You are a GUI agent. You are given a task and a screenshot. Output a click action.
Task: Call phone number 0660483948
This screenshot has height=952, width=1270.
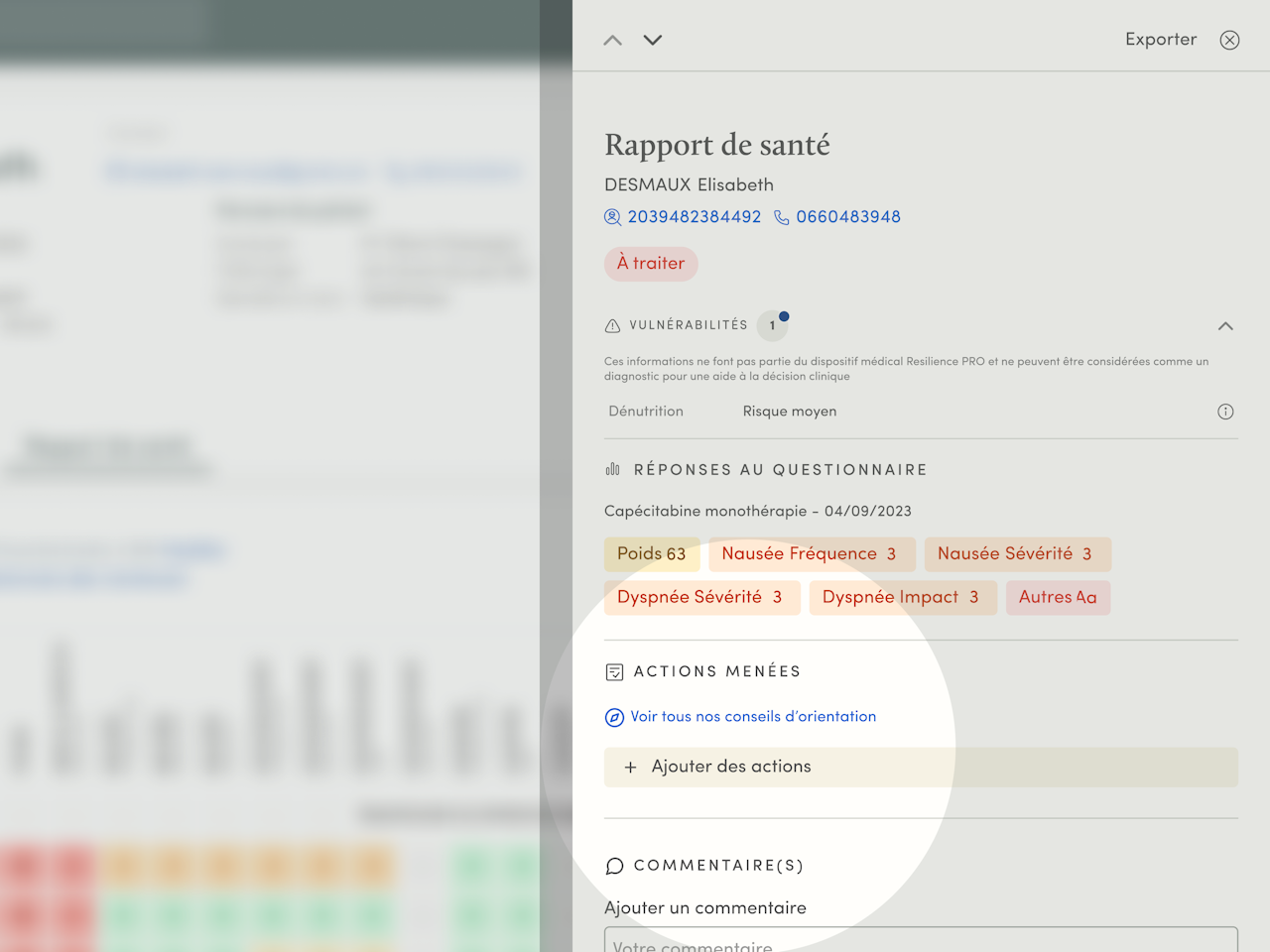point(848,217)
